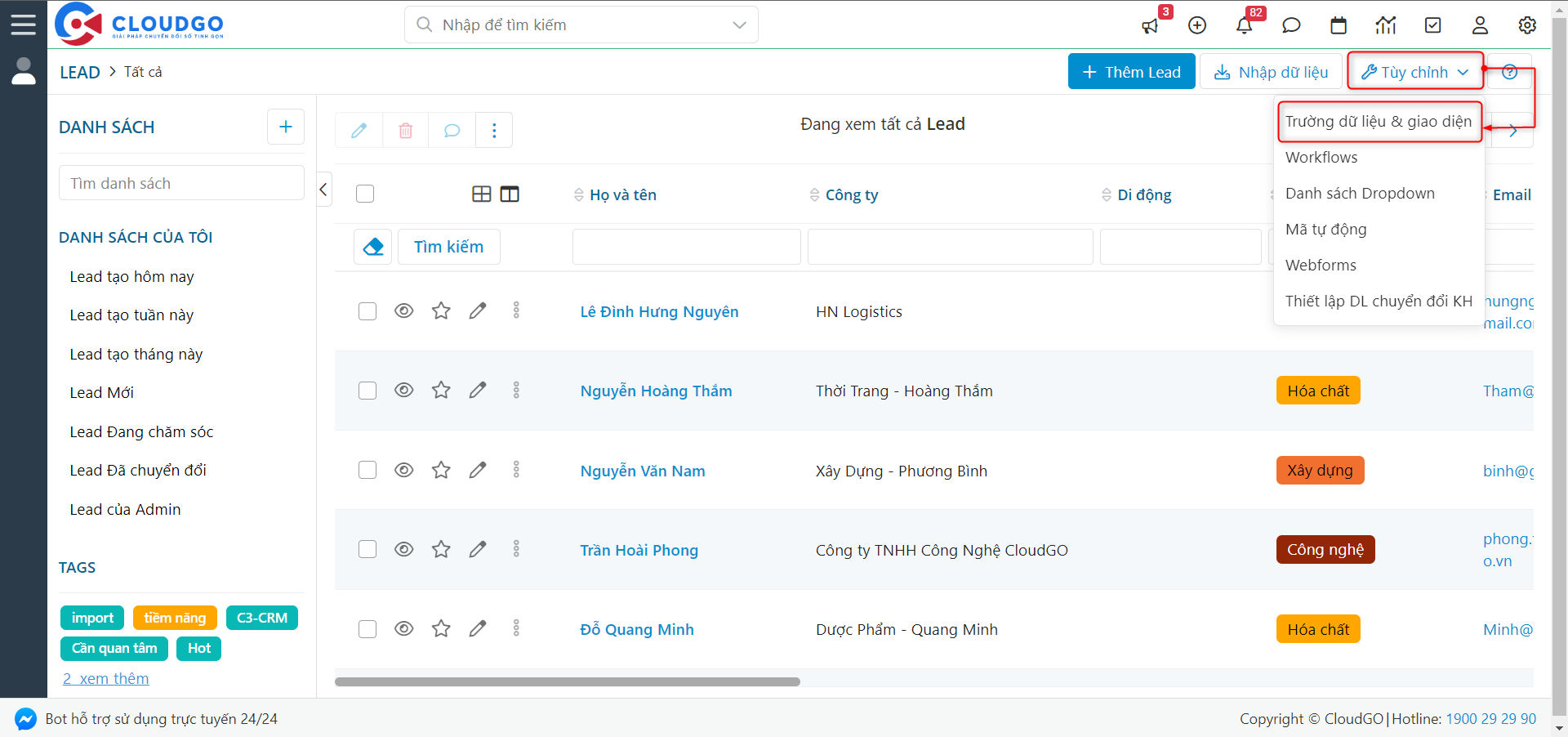Screen dimensions: 1568x737
Task: Tick the checkbox next to Nguyễn Văn Nam
Action: (x=367, y=470)
